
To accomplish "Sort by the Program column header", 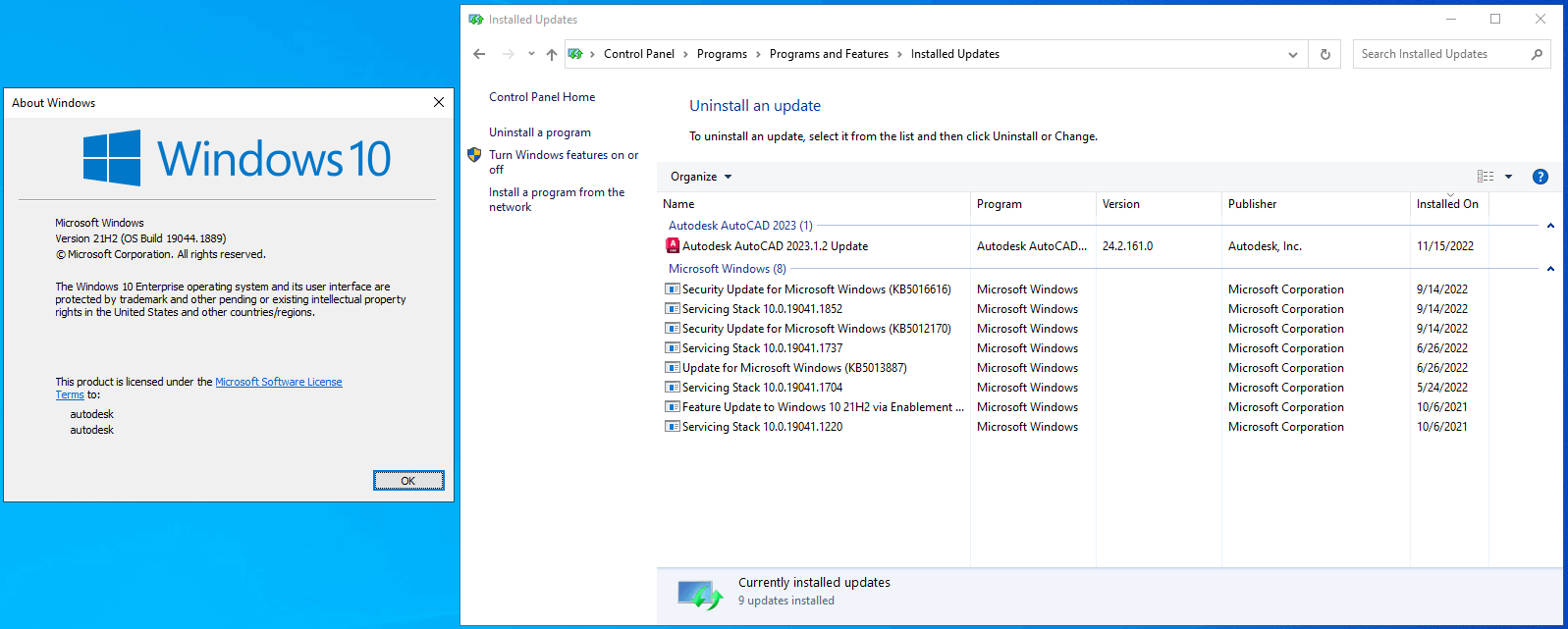I will pos(1033,204).
